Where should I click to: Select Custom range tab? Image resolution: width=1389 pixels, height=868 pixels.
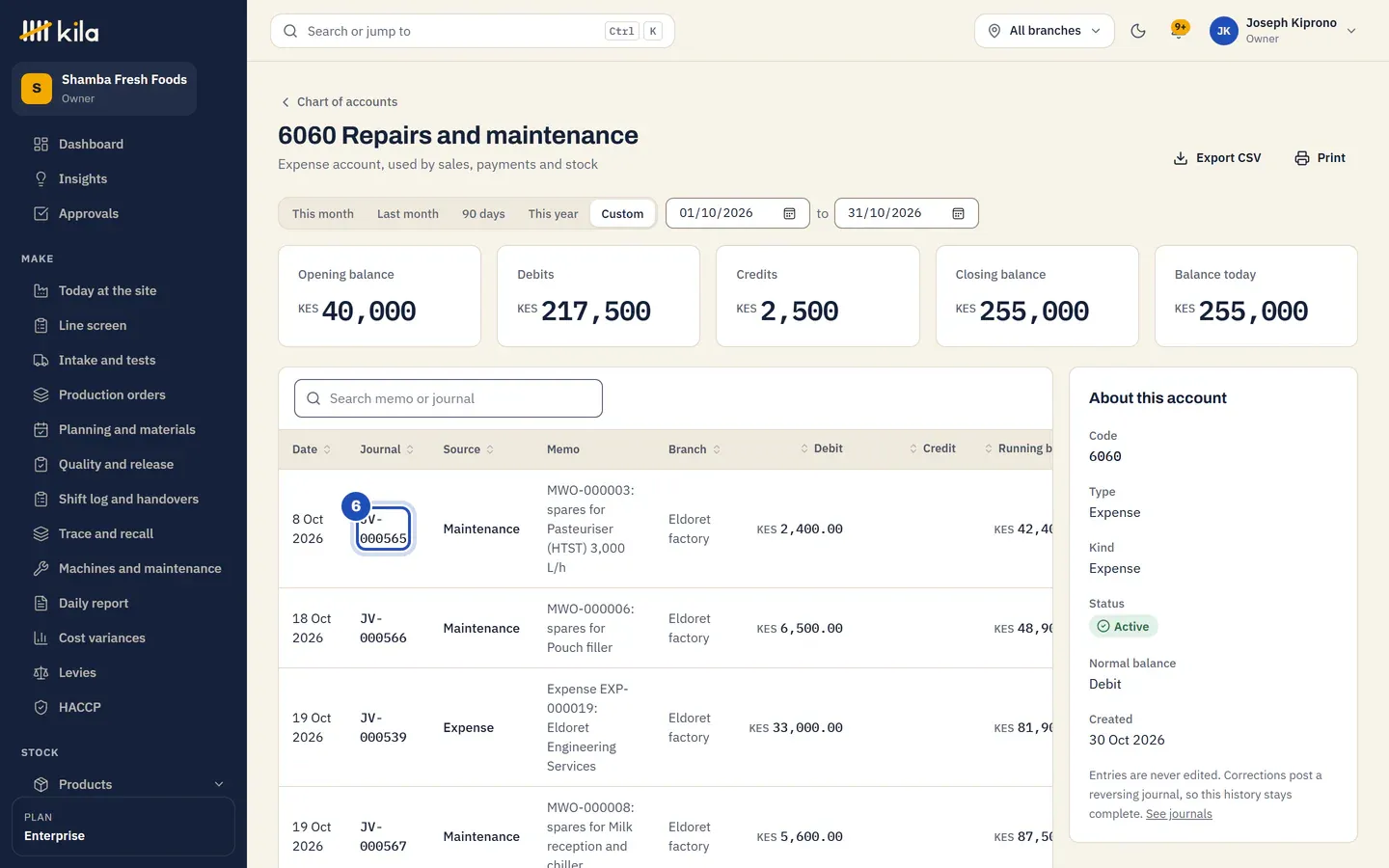pyautogui.click(x=622, y=214)
